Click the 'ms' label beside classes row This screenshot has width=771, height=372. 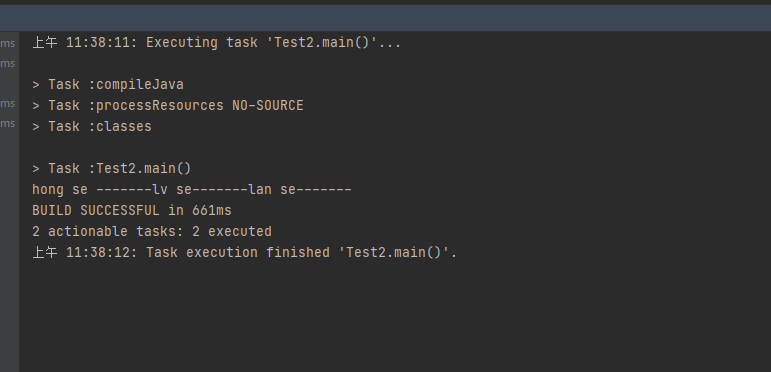tap(8, 124)
